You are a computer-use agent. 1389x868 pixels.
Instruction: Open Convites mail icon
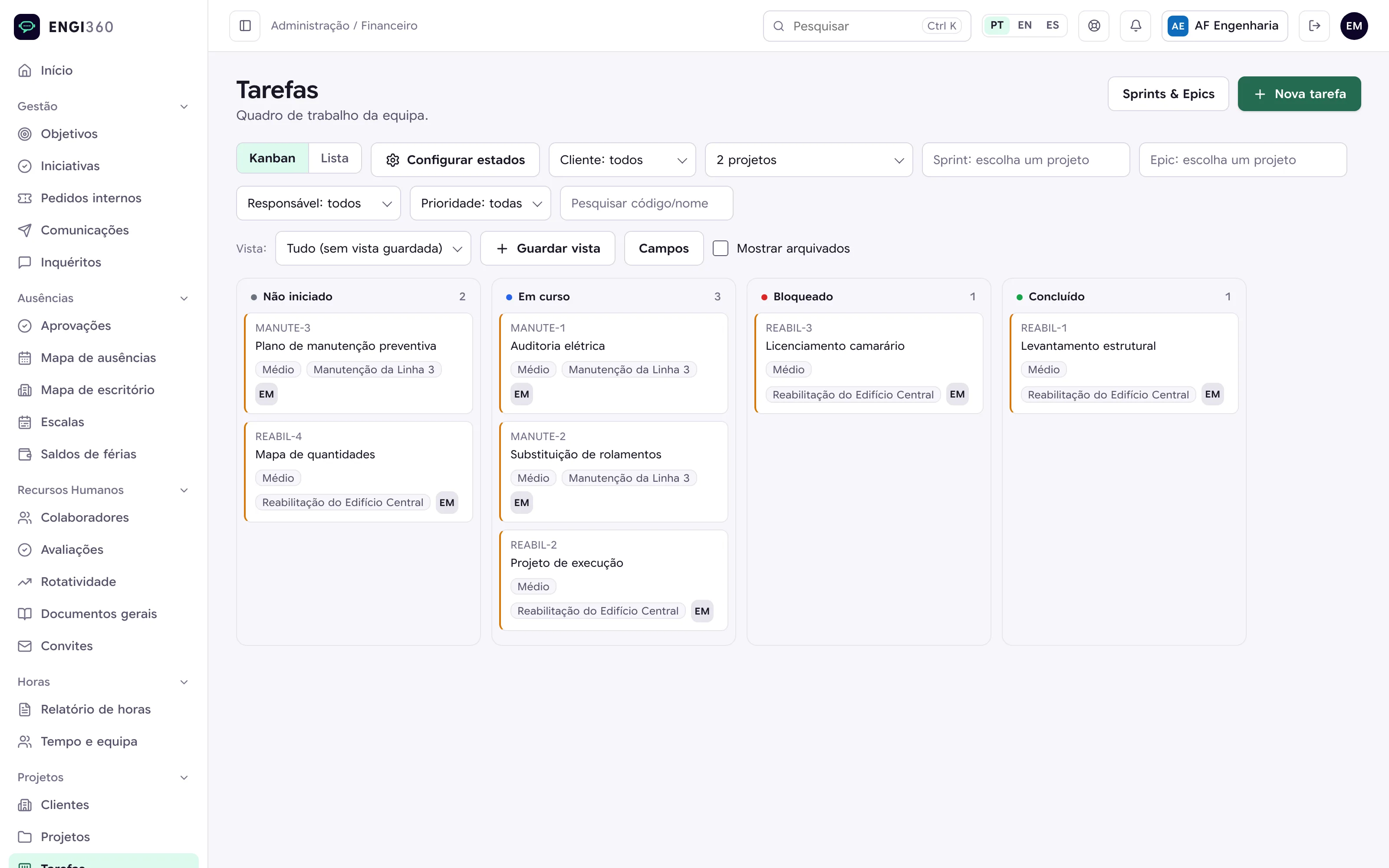pos(25,646)
